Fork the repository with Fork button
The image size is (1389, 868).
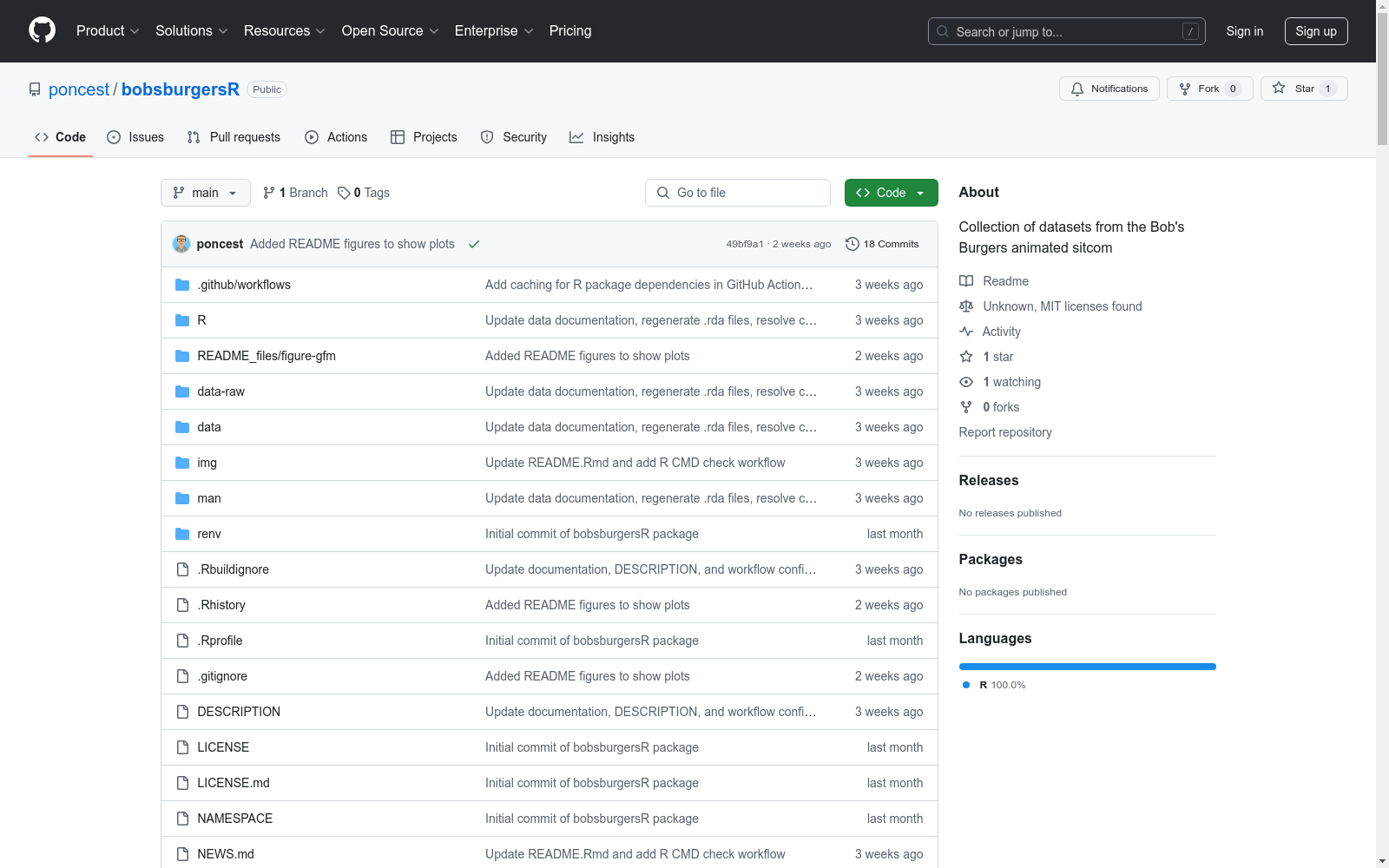tap(1210, 89)
